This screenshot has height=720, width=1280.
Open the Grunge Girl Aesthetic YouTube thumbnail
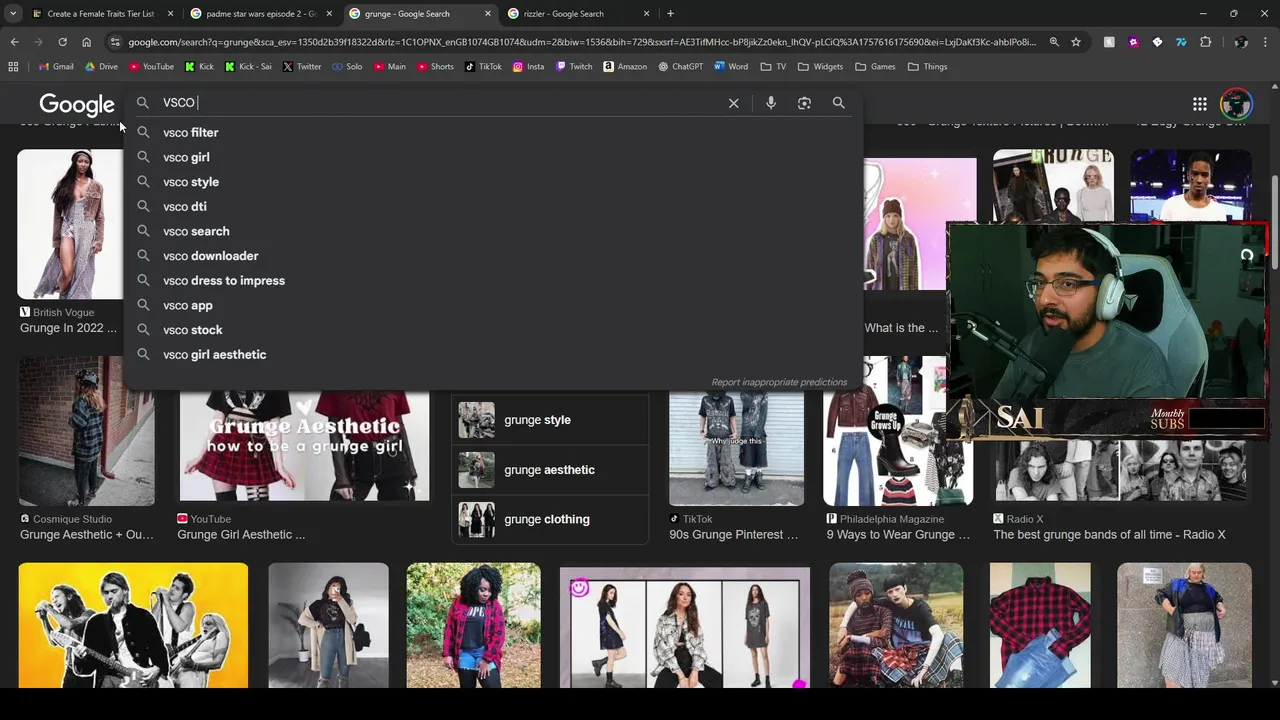(x=304, y=446)
